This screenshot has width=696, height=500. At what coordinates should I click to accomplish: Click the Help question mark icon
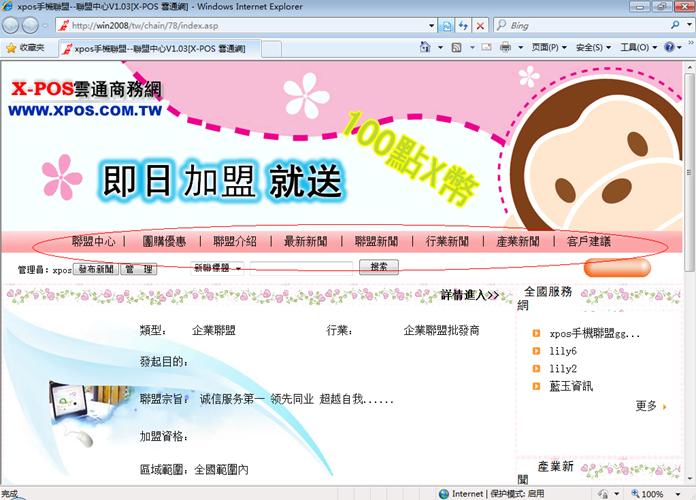pyautogui.click(x=666, y=47)
